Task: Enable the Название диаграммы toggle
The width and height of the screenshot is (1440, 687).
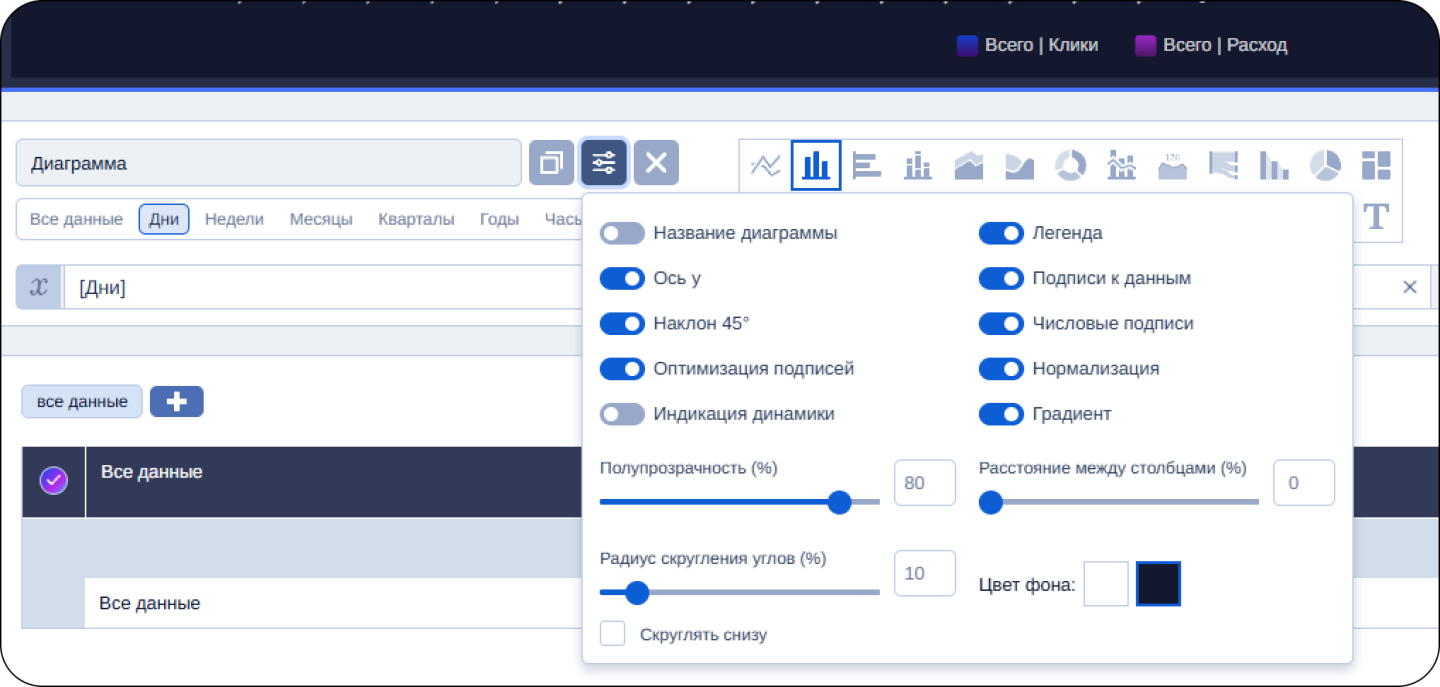Action: pos(622,233)
